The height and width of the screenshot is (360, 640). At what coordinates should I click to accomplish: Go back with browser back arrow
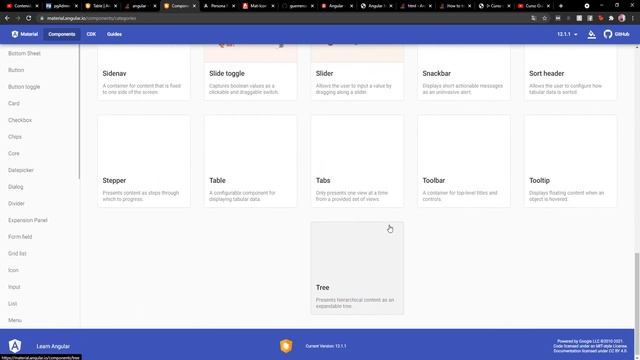(7, 18)
